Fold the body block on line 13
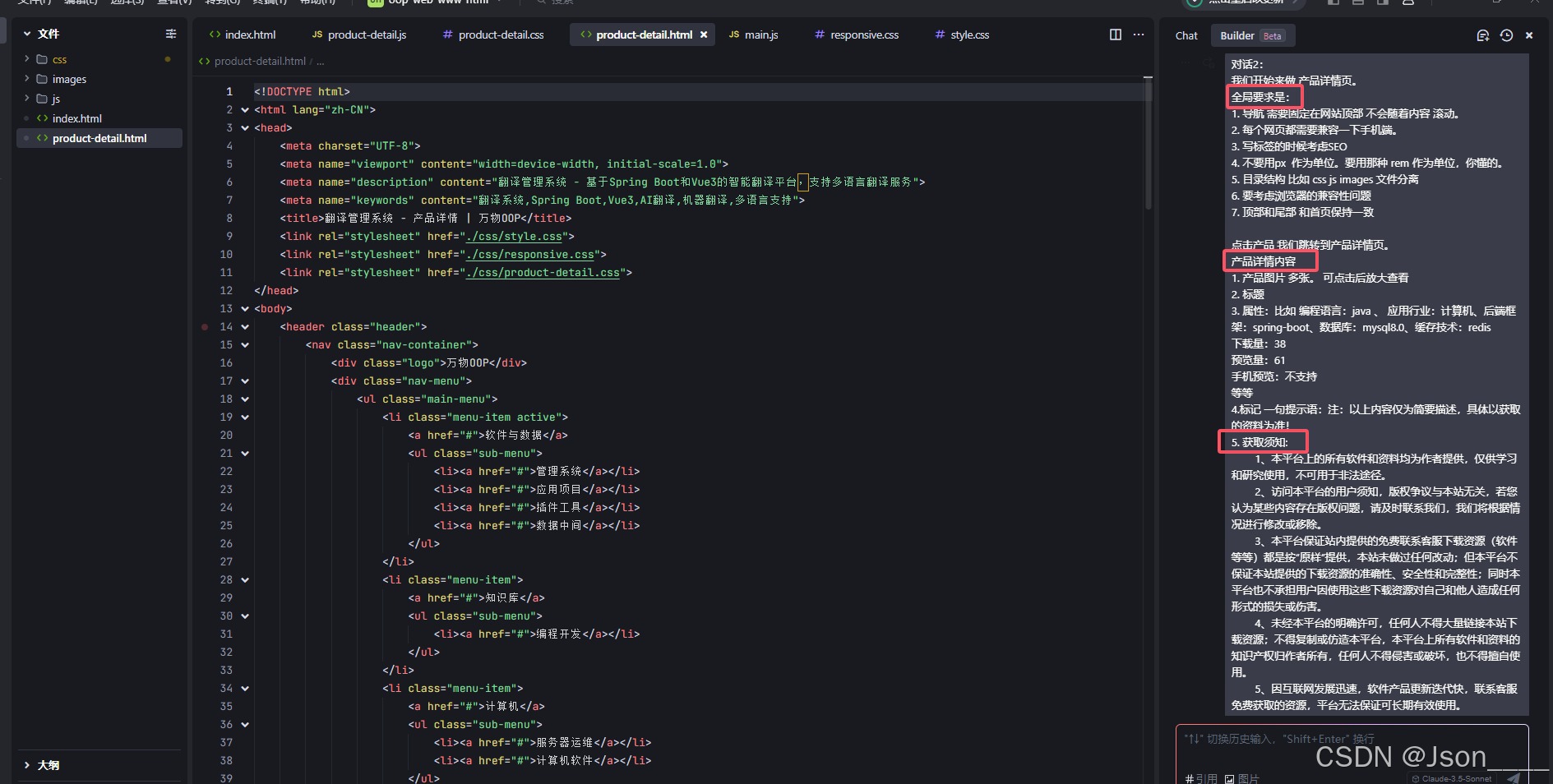Image resolution: width=1553 pixels, height=784 pixels. coord(245,309)
